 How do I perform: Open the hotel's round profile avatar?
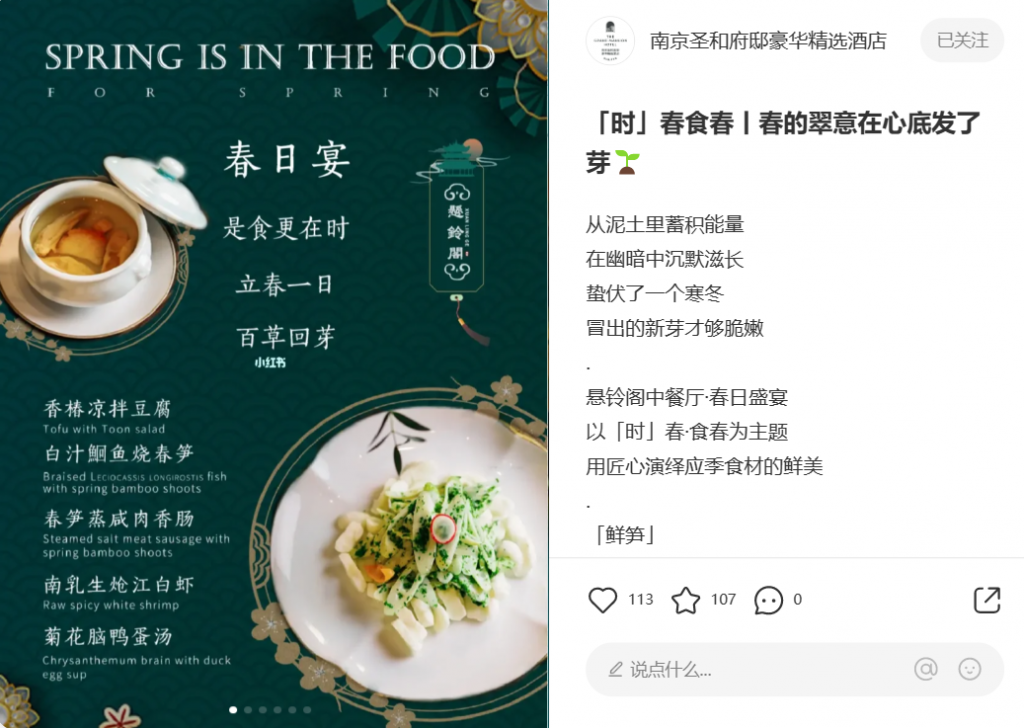tap(610, 40)
